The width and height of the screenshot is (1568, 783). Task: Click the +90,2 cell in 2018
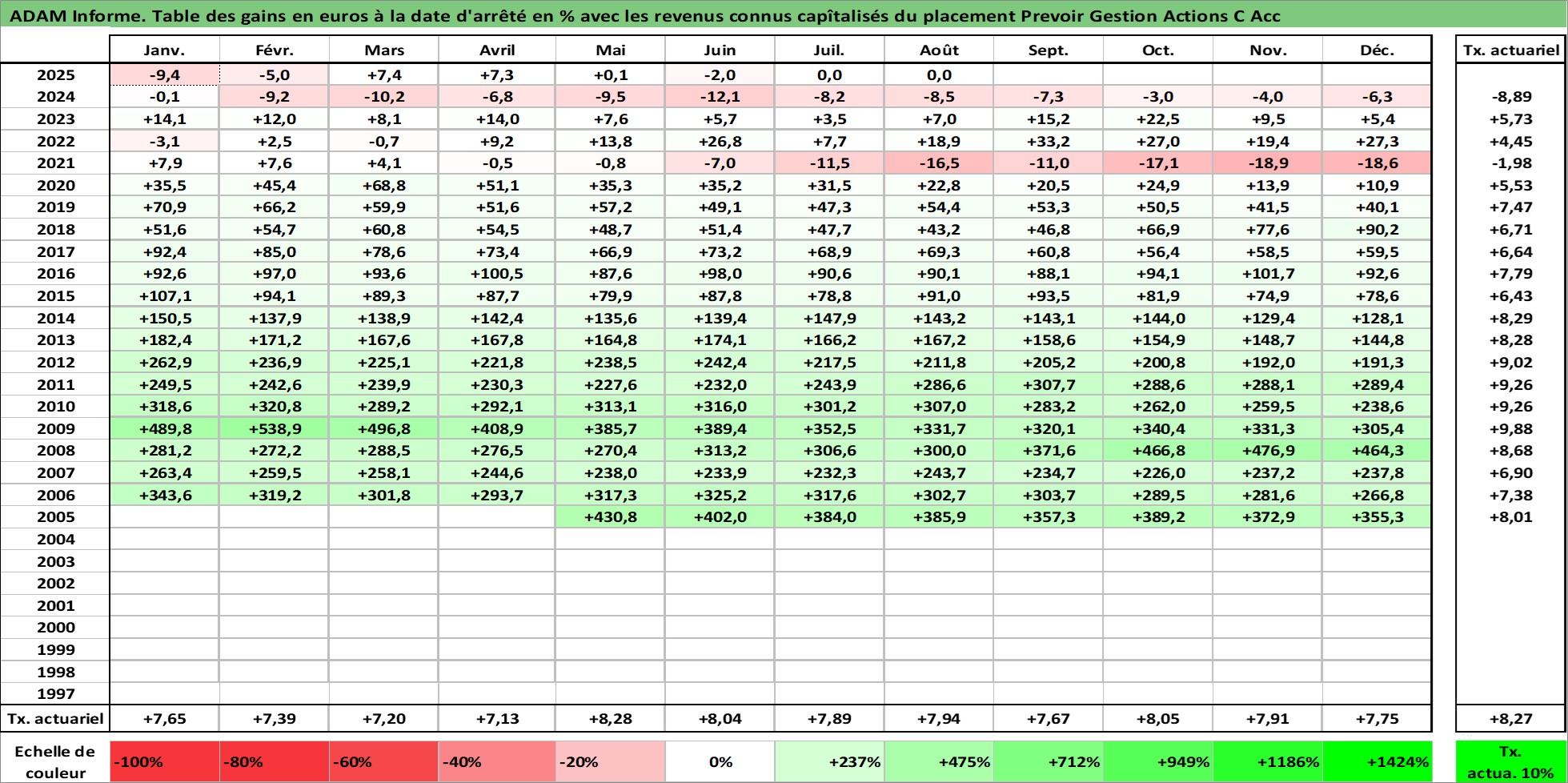1378,230
